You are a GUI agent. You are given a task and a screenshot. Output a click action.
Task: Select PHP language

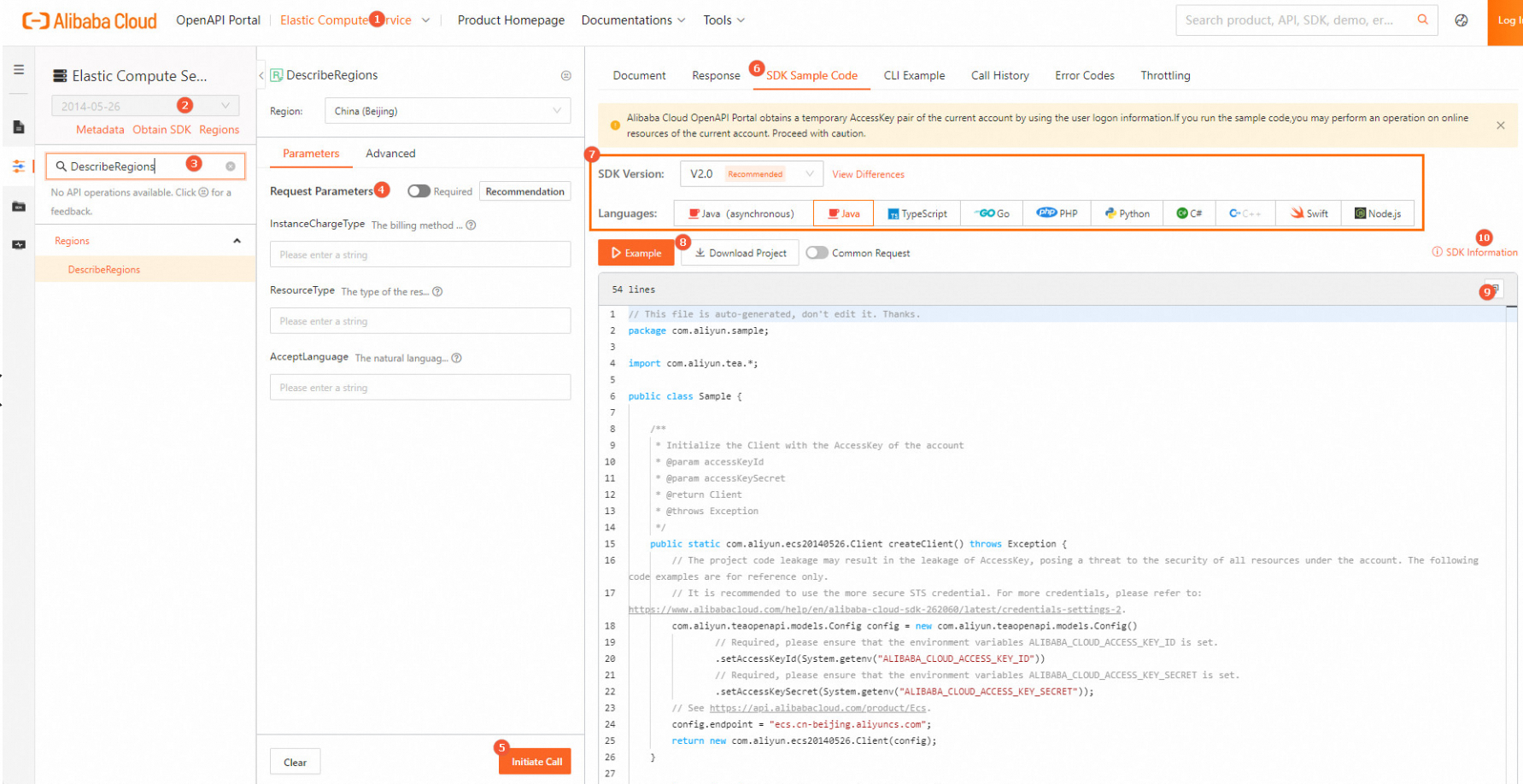point(1057,214)
